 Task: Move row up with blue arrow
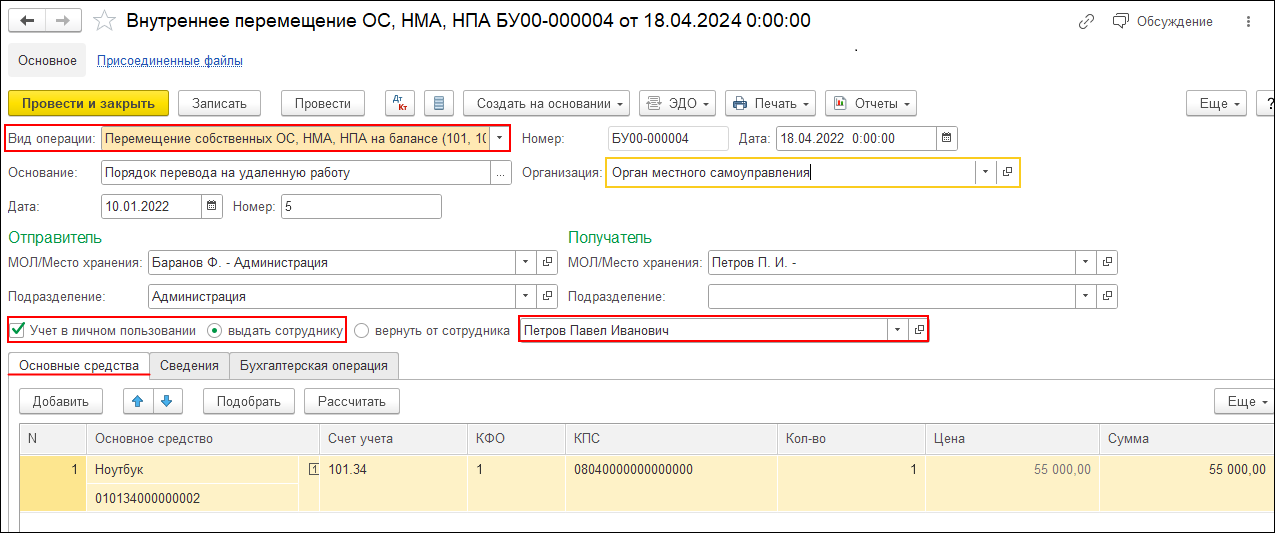click(x=137, y=401)
